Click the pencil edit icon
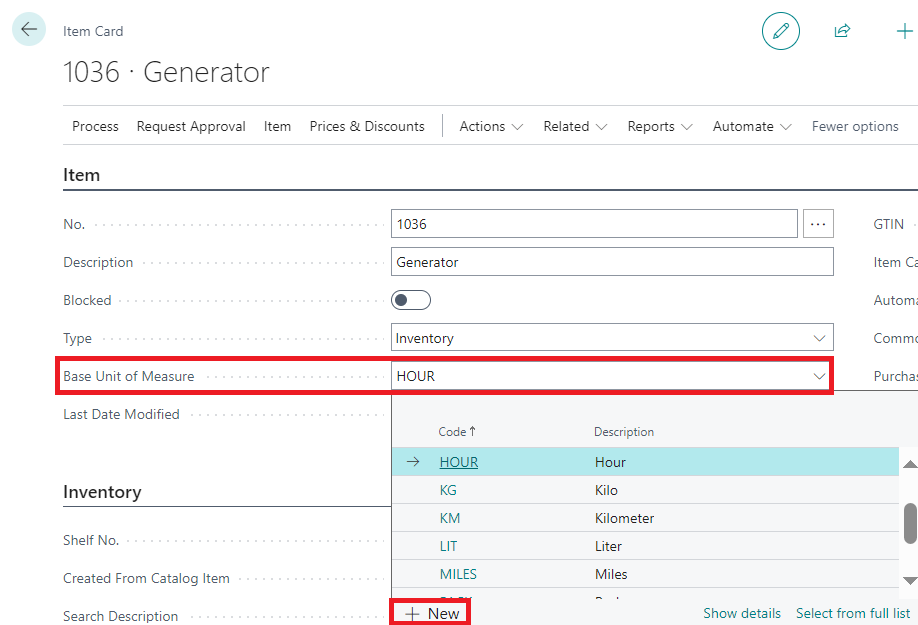This screenshot has width=918, height=625. tap(781, 31)
